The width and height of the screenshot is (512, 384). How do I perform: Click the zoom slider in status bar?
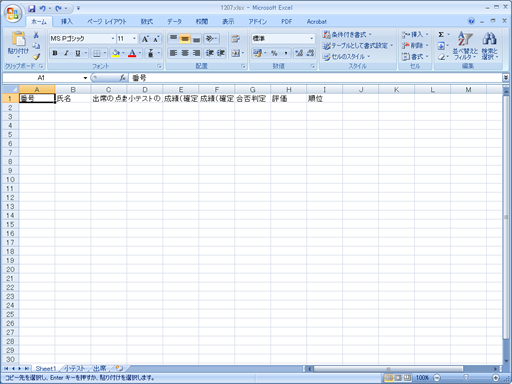(x=466, y=378)
